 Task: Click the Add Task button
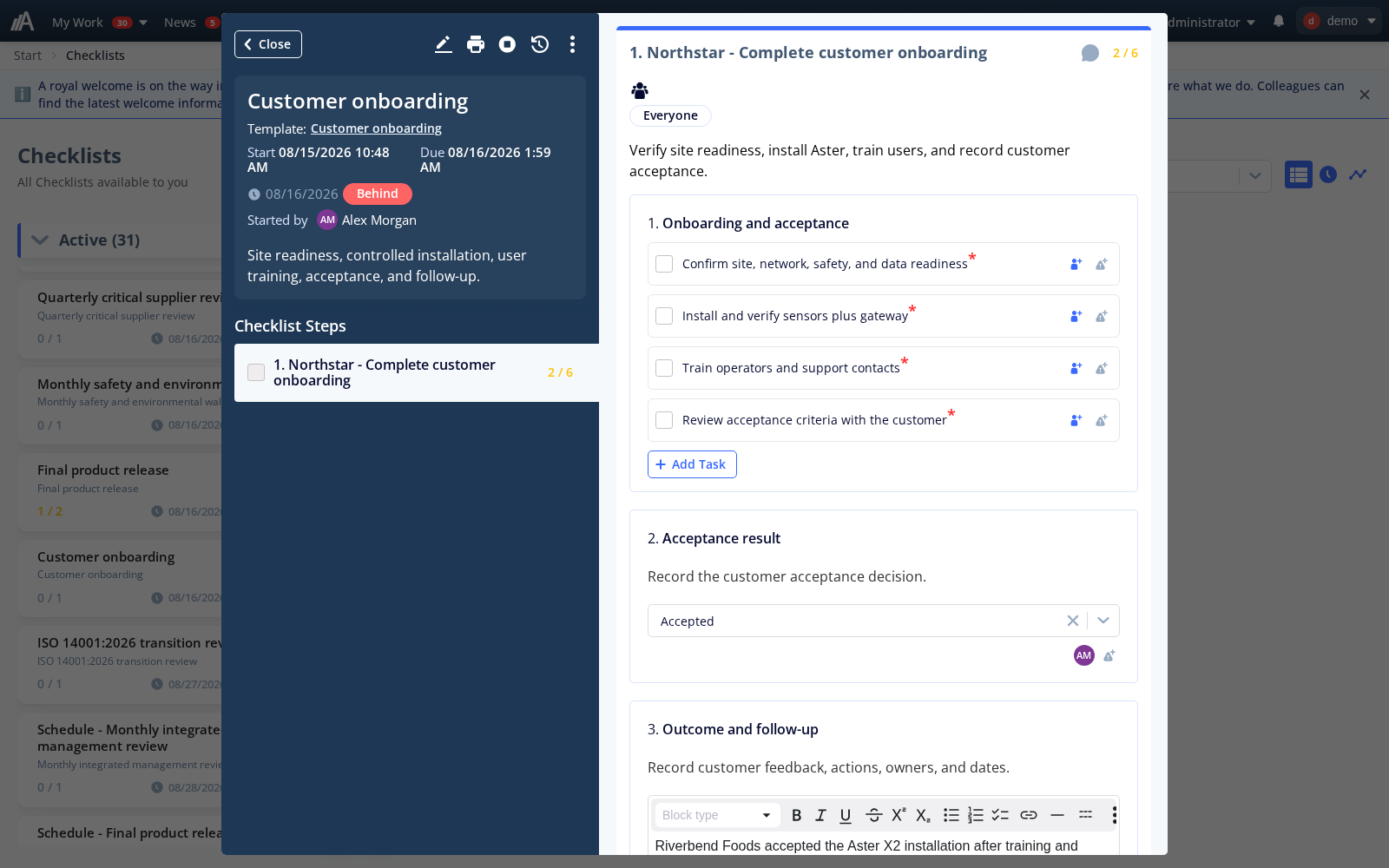click(x=692, y=464)
